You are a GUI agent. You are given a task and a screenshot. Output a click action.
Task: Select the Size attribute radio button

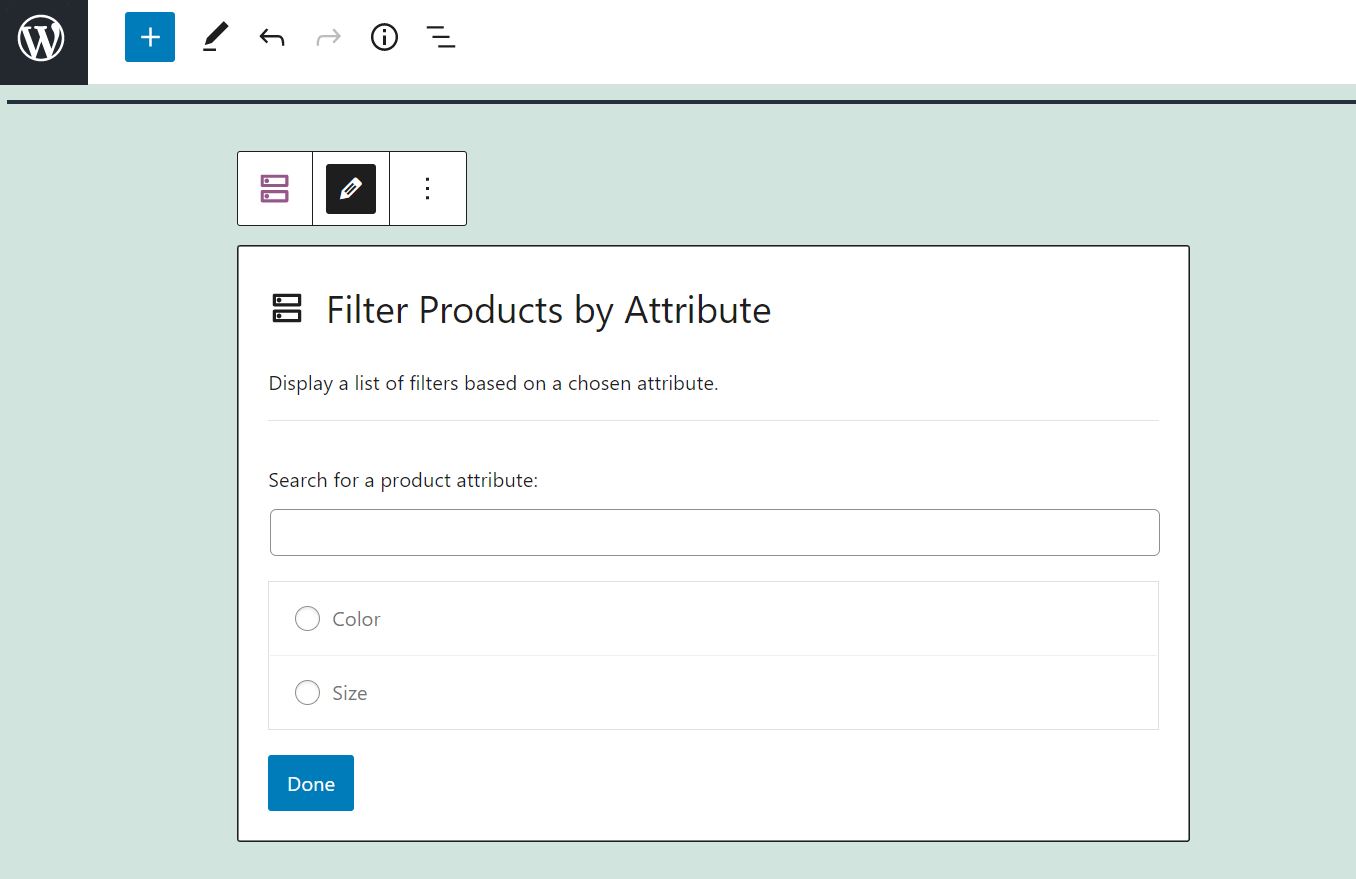pyautogui.click(x=307, y=692)
